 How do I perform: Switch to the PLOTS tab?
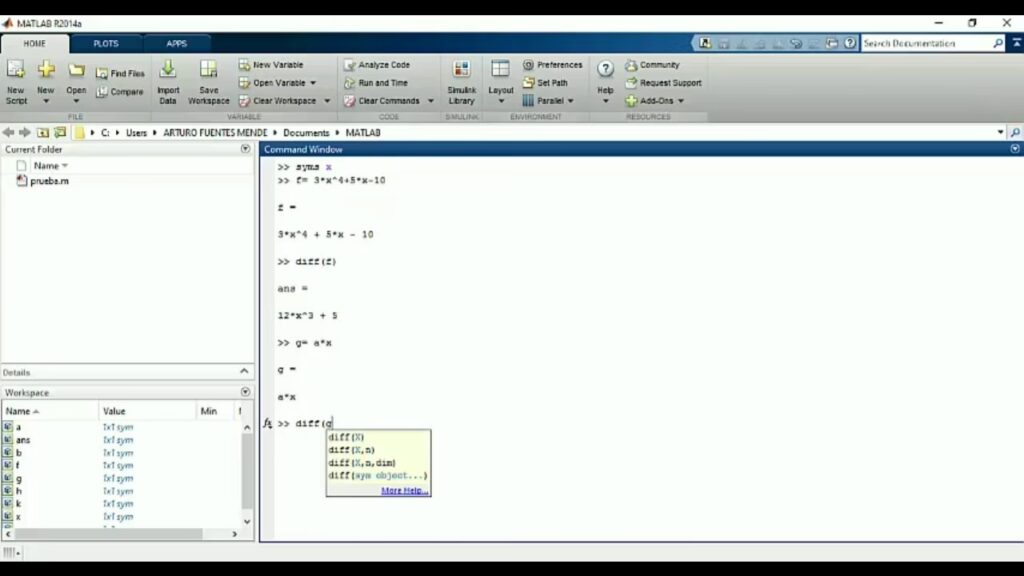pos(106,44)
